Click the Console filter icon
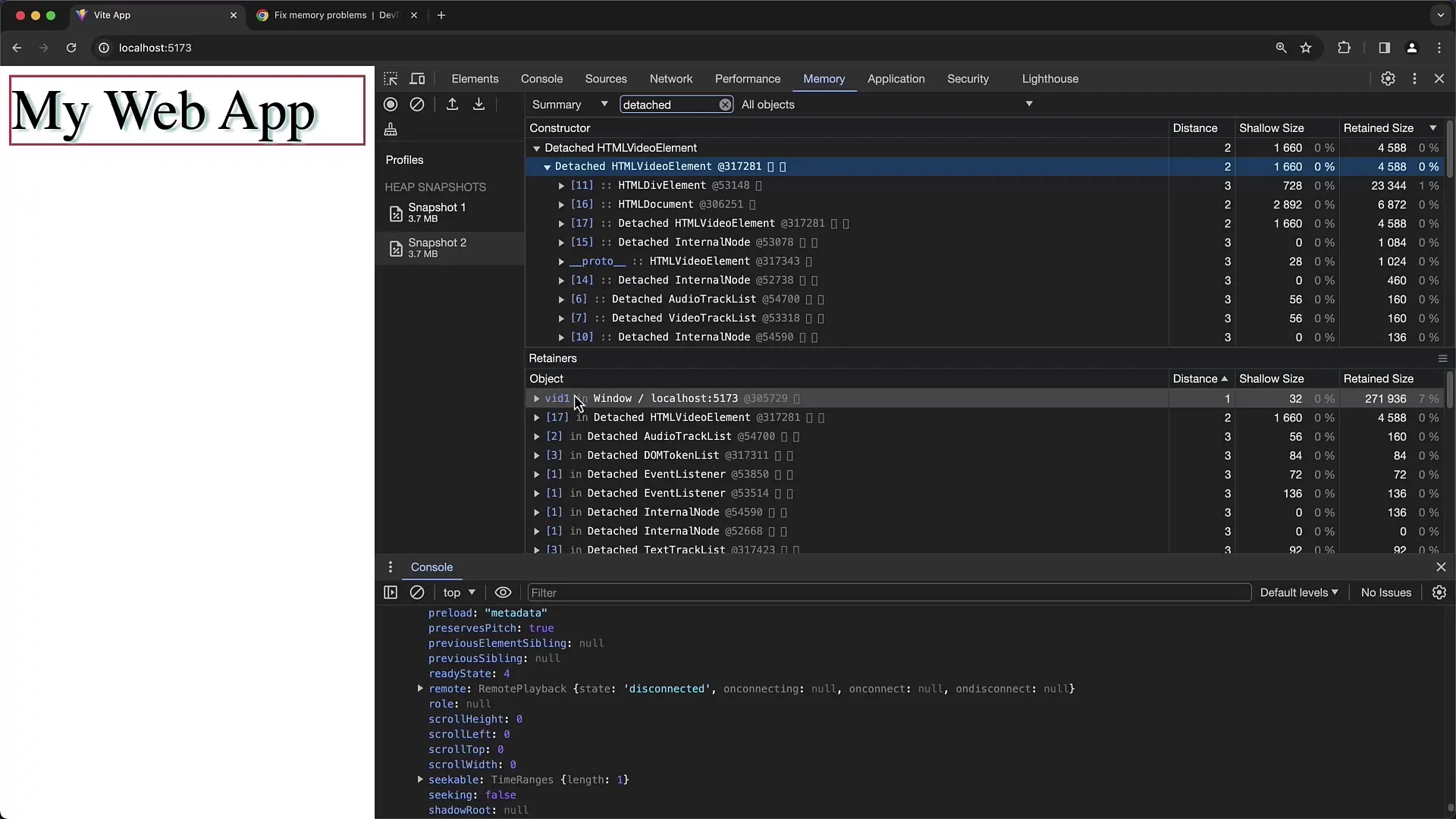1456x819 pixels. pos(503,592)
